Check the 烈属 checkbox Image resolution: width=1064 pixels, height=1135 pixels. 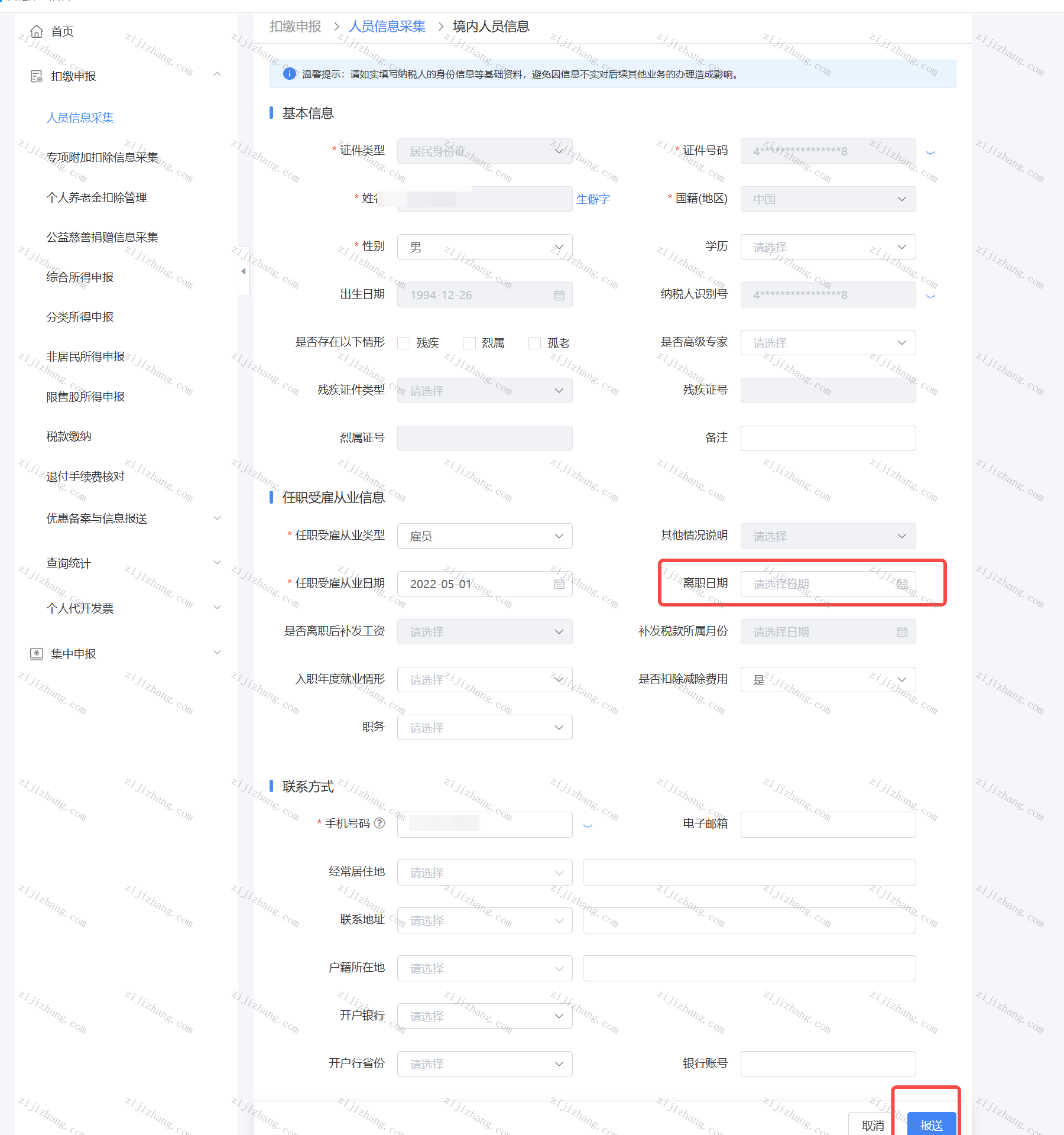pos(469,343)
